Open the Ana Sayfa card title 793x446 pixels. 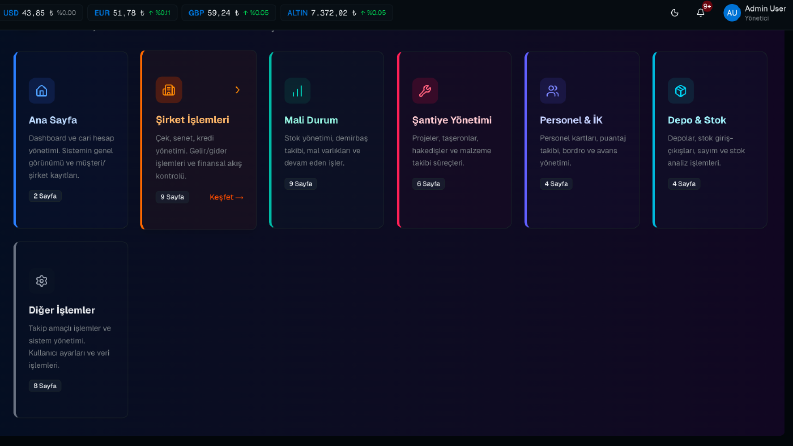point(53,120)
